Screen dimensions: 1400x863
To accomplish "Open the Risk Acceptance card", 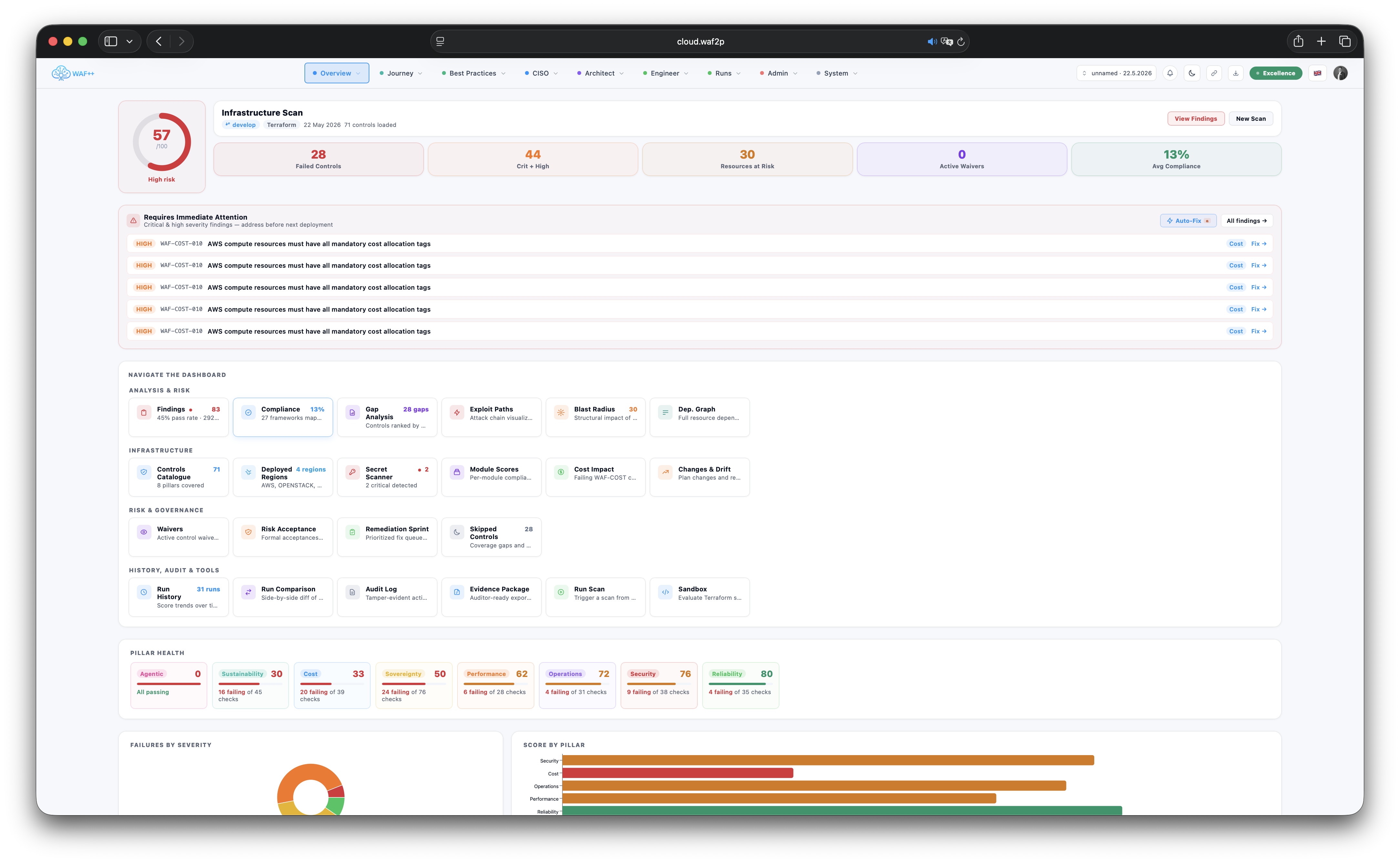I will click(283, 537).
